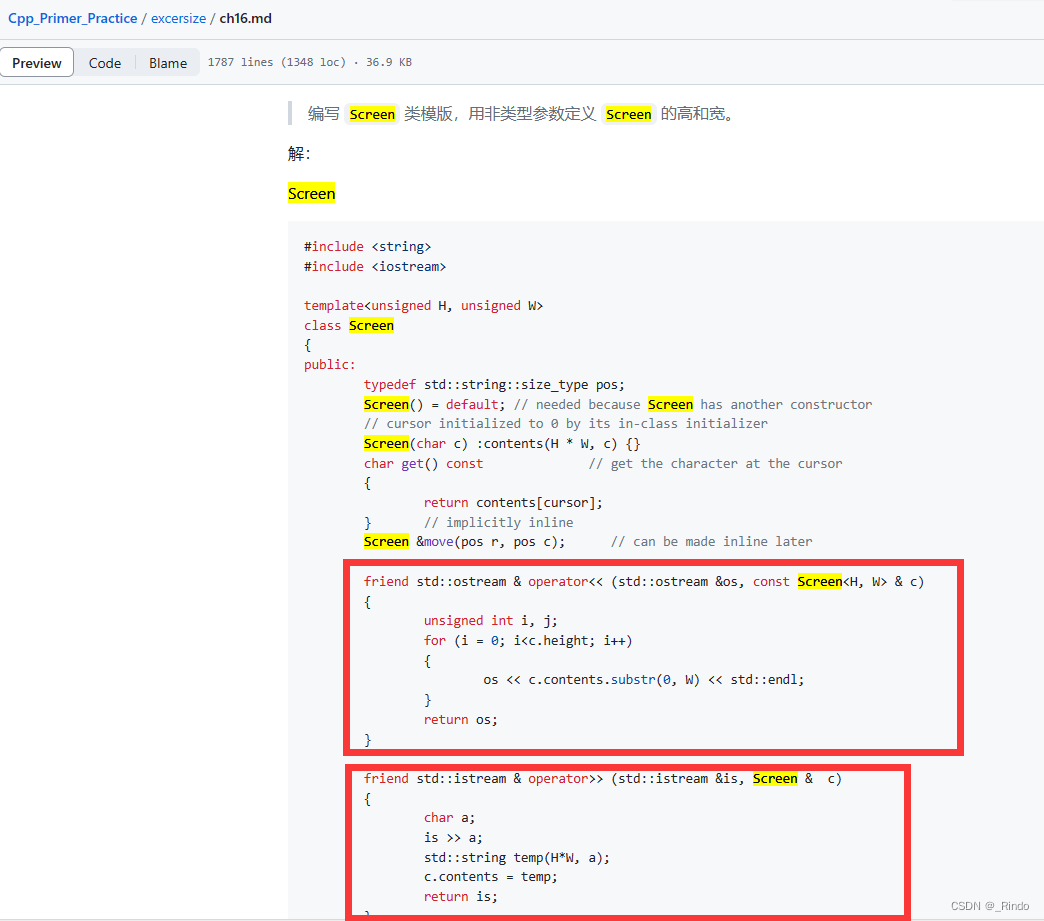Click the #include <iostream> line
The width and height of the screenshot is (1044, 921).
coord(373,266)
